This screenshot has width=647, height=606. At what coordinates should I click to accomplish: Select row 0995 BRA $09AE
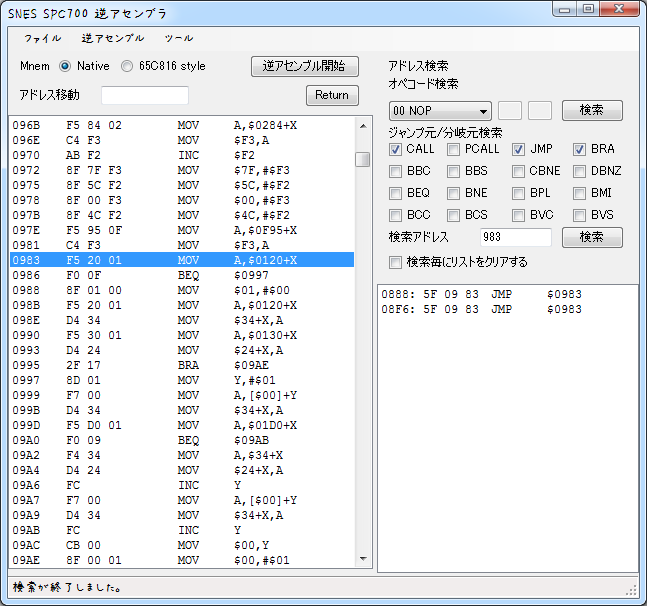point(182,365)
